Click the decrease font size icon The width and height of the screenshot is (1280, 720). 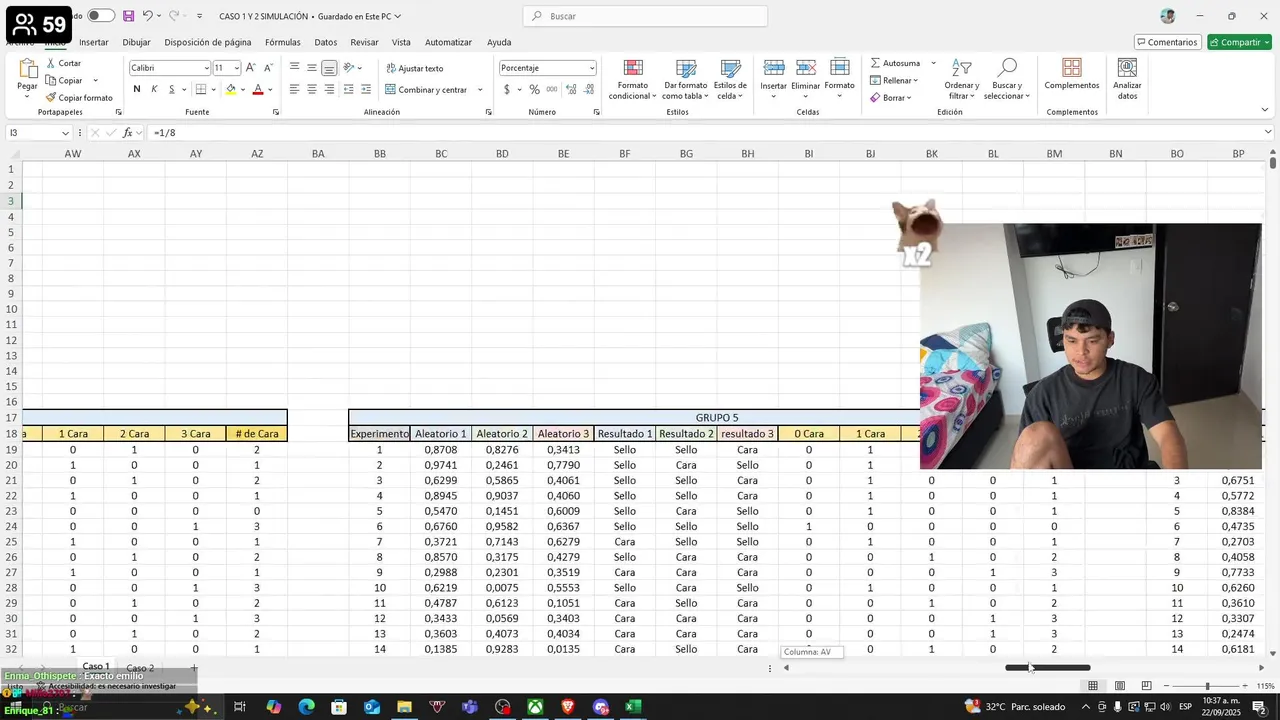click(268, 68)
